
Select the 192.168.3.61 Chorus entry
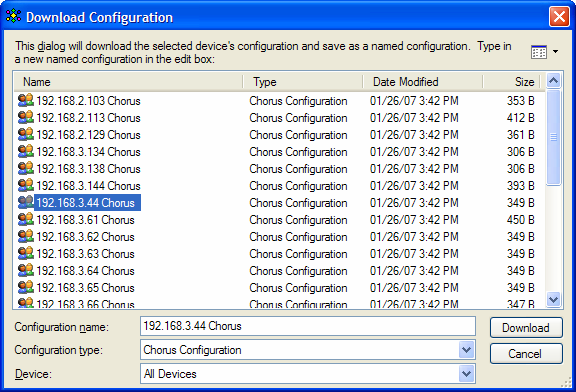tap(85, 220)
